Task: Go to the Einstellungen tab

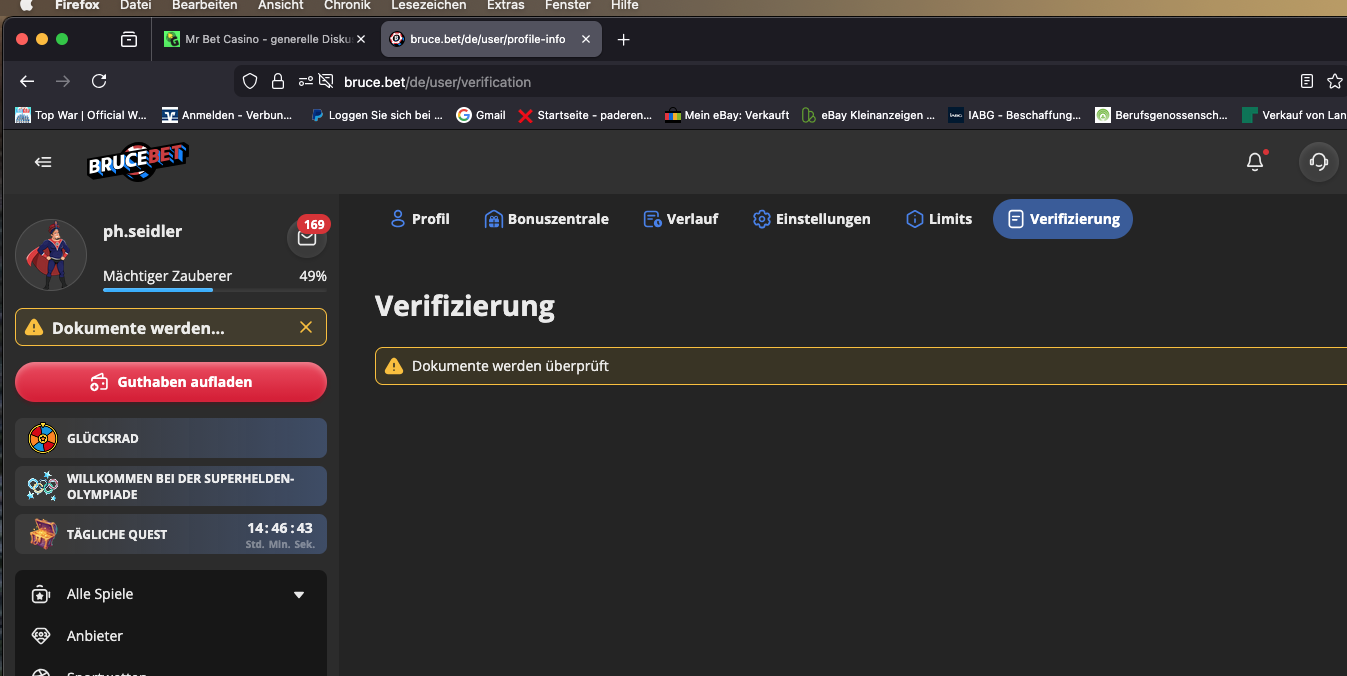Action: pos(811,219)
